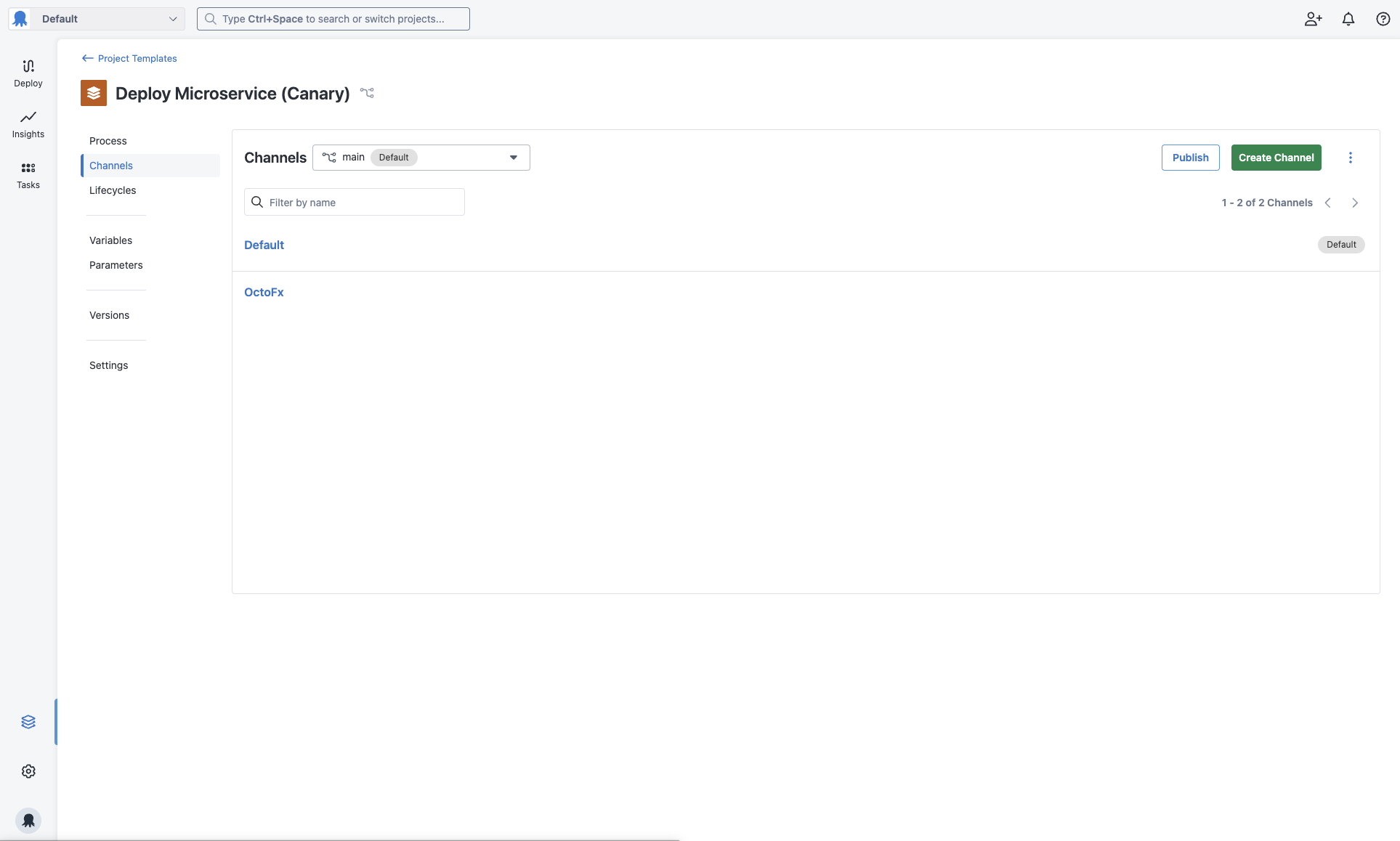Click the orange project template logo
The width and height of the screenshot is (1400, 841).
(94, 93)
